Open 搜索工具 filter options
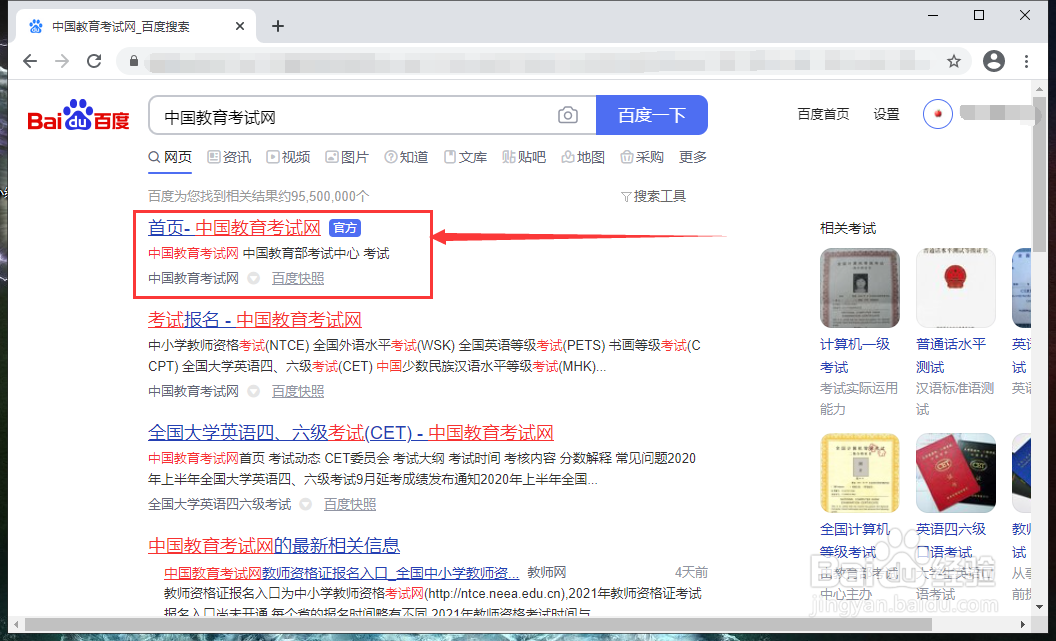The image size is (1056, 641). pos(653,197)
